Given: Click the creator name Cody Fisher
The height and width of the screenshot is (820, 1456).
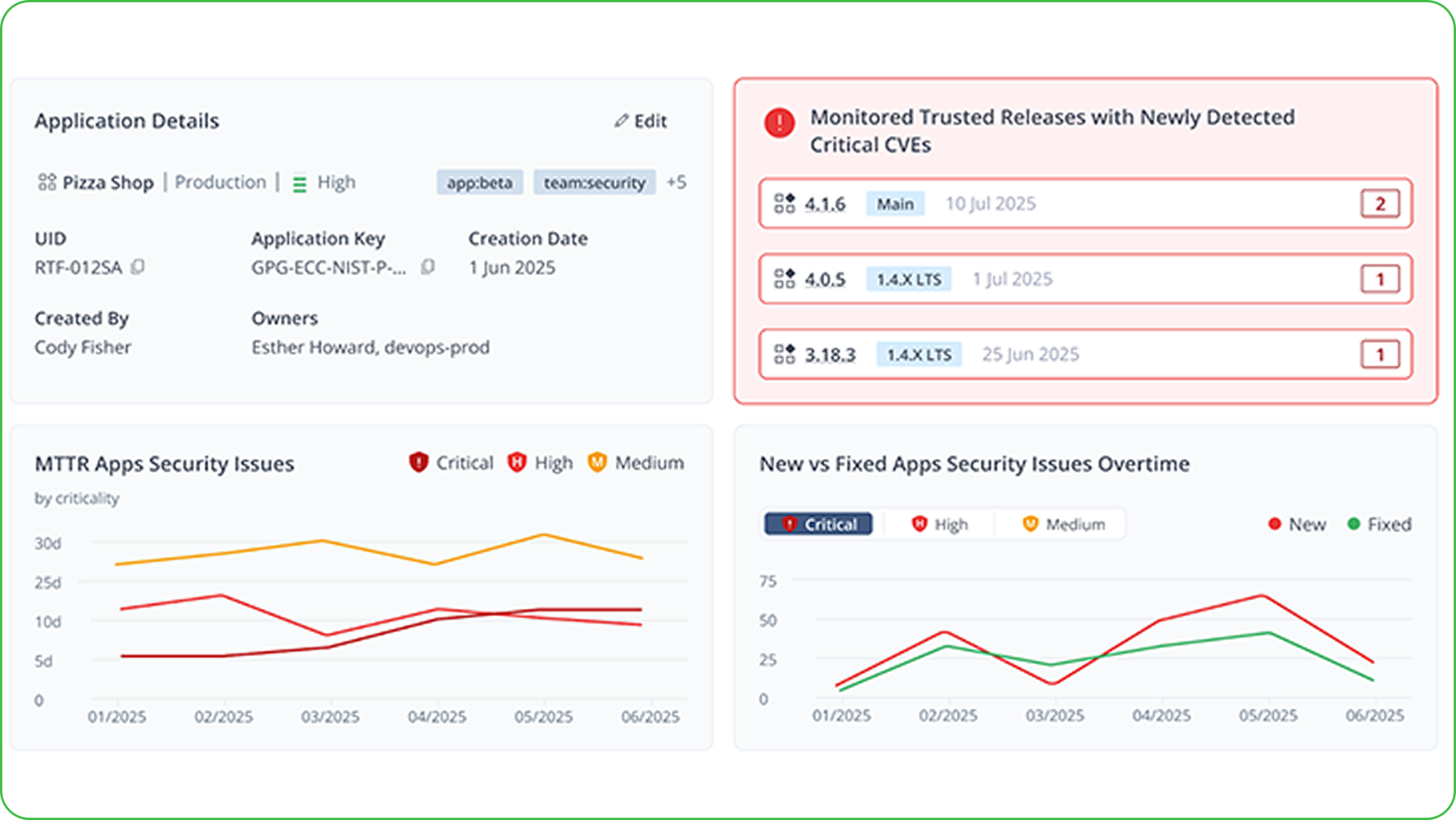Looking at the screenshot, I should pos(83,347).
